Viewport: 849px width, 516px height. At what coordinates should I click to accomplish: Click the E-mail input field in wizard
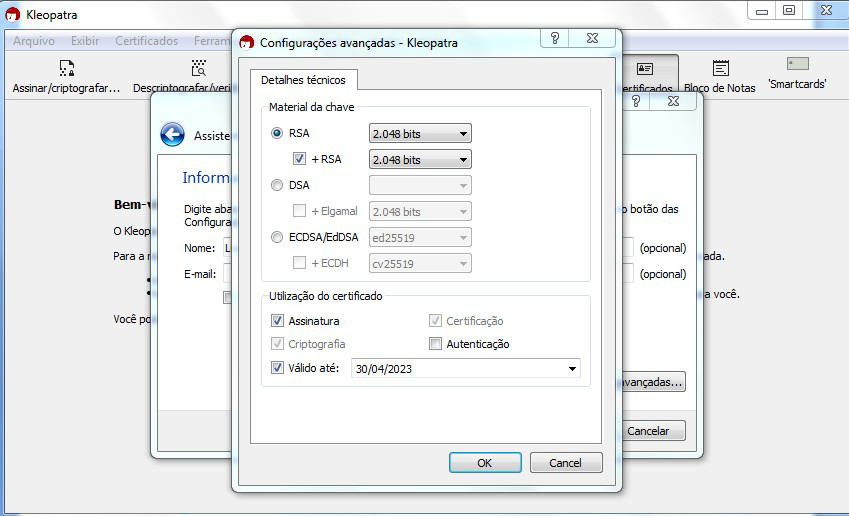(x=227, y=274)
